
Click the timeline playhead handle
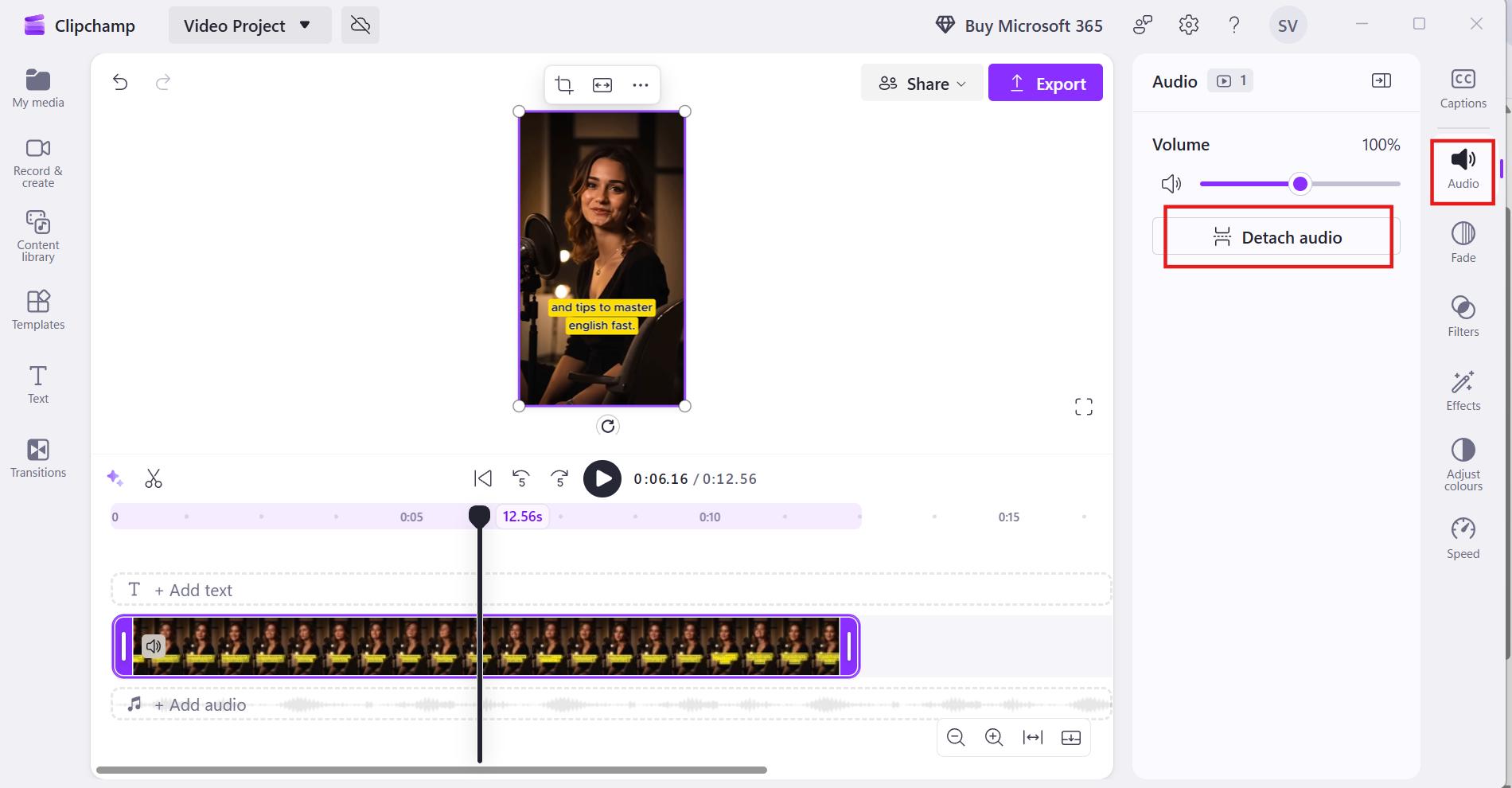[x=479, y=517]
